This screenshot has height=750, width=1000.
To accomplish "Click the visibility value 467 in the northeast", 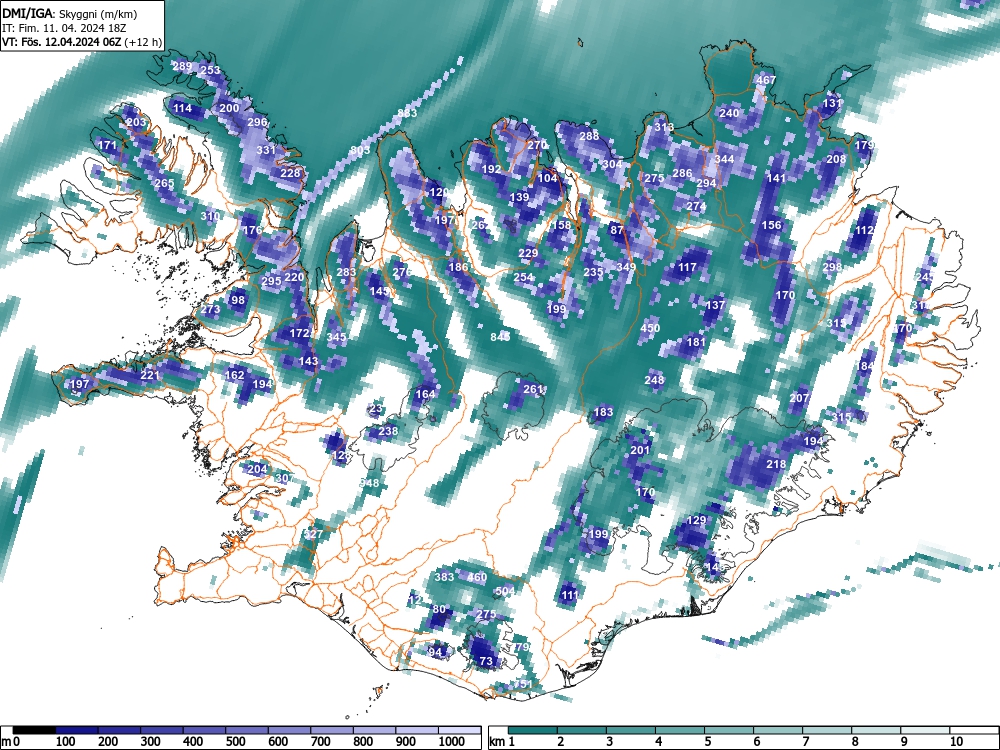I will pyautogui.click(x=765, y=80).
